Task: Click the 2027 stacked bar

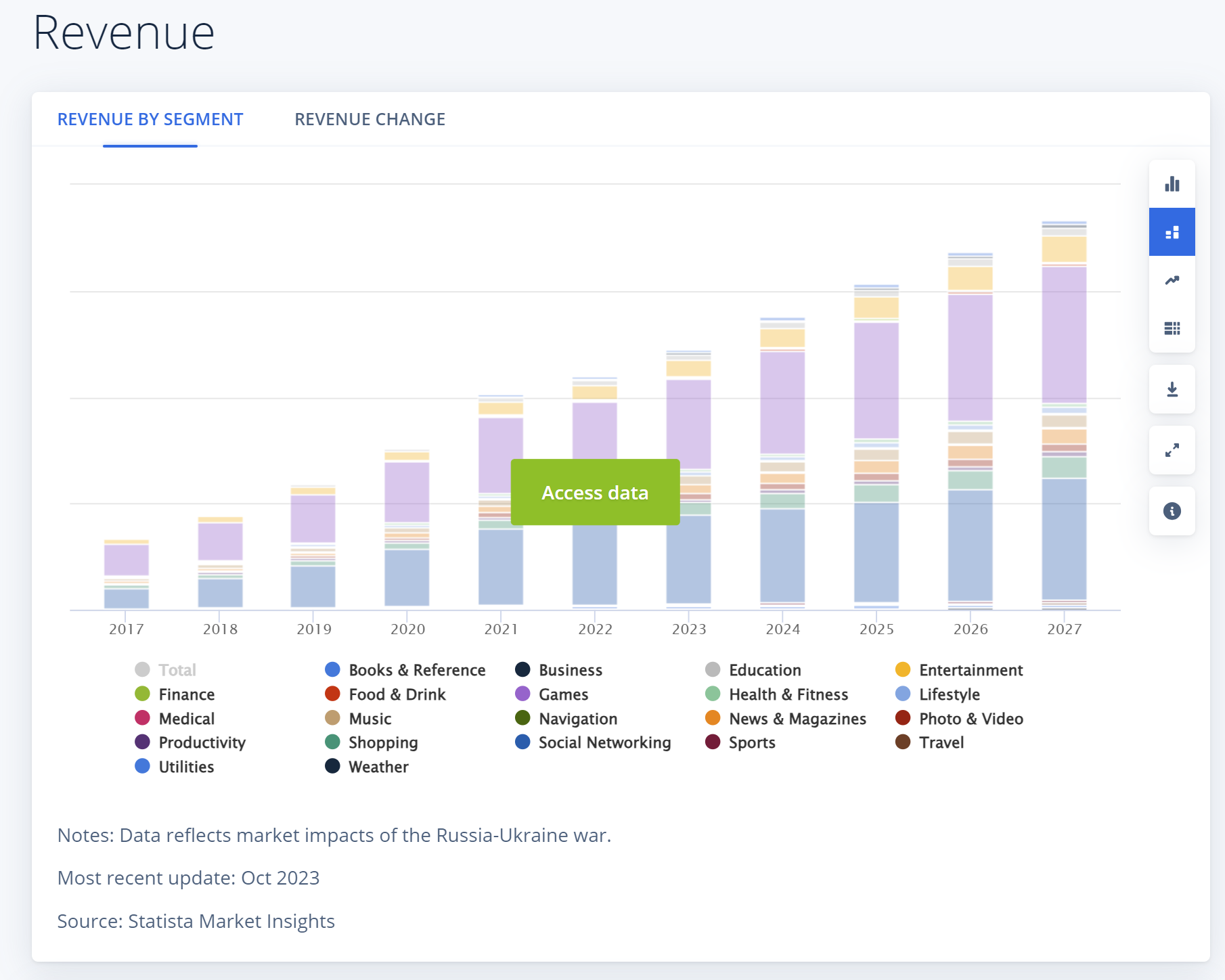Action: pyautogui.click(x=1064, y=414)
